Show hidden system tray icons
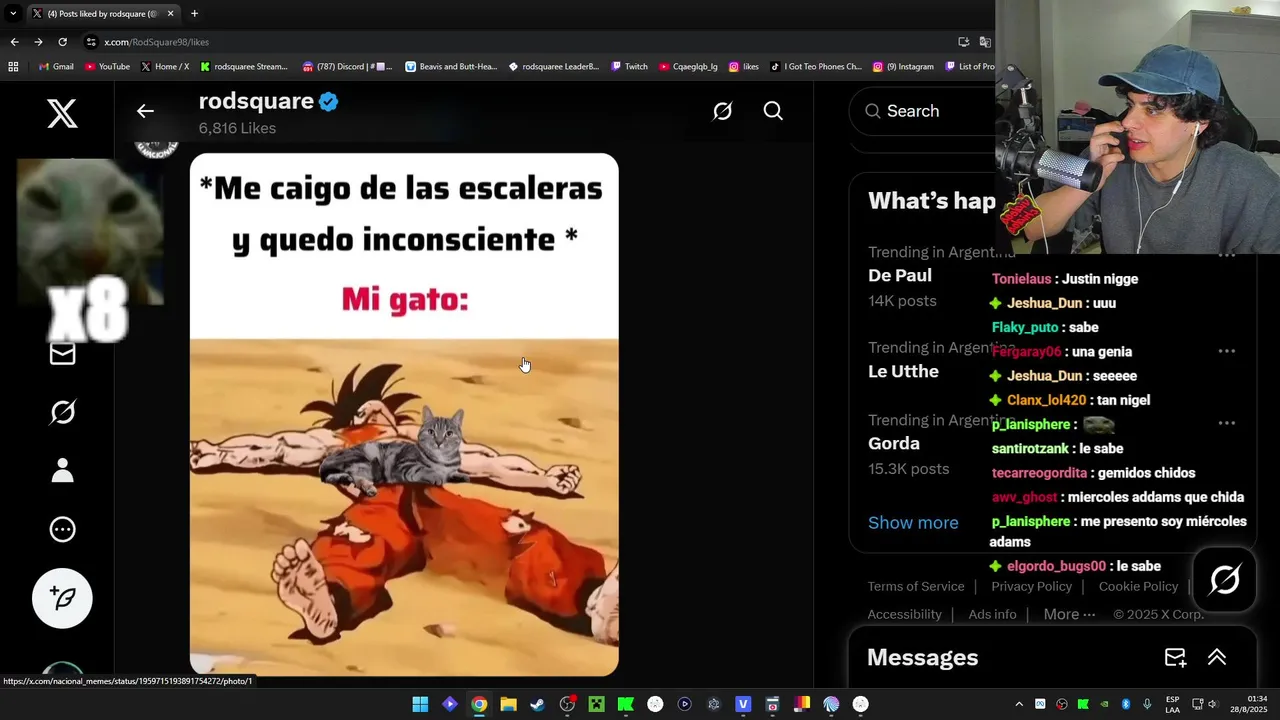1280x720 pixels. point(1019,704)
